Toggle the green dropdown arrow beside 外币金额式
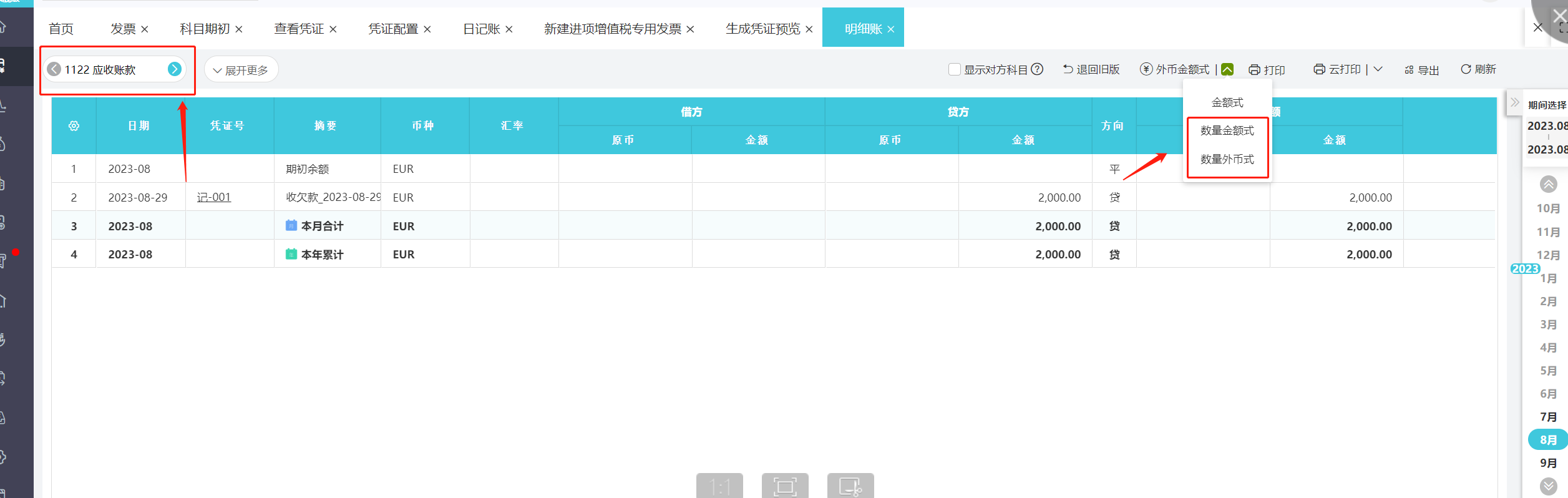 point(1227,69)
